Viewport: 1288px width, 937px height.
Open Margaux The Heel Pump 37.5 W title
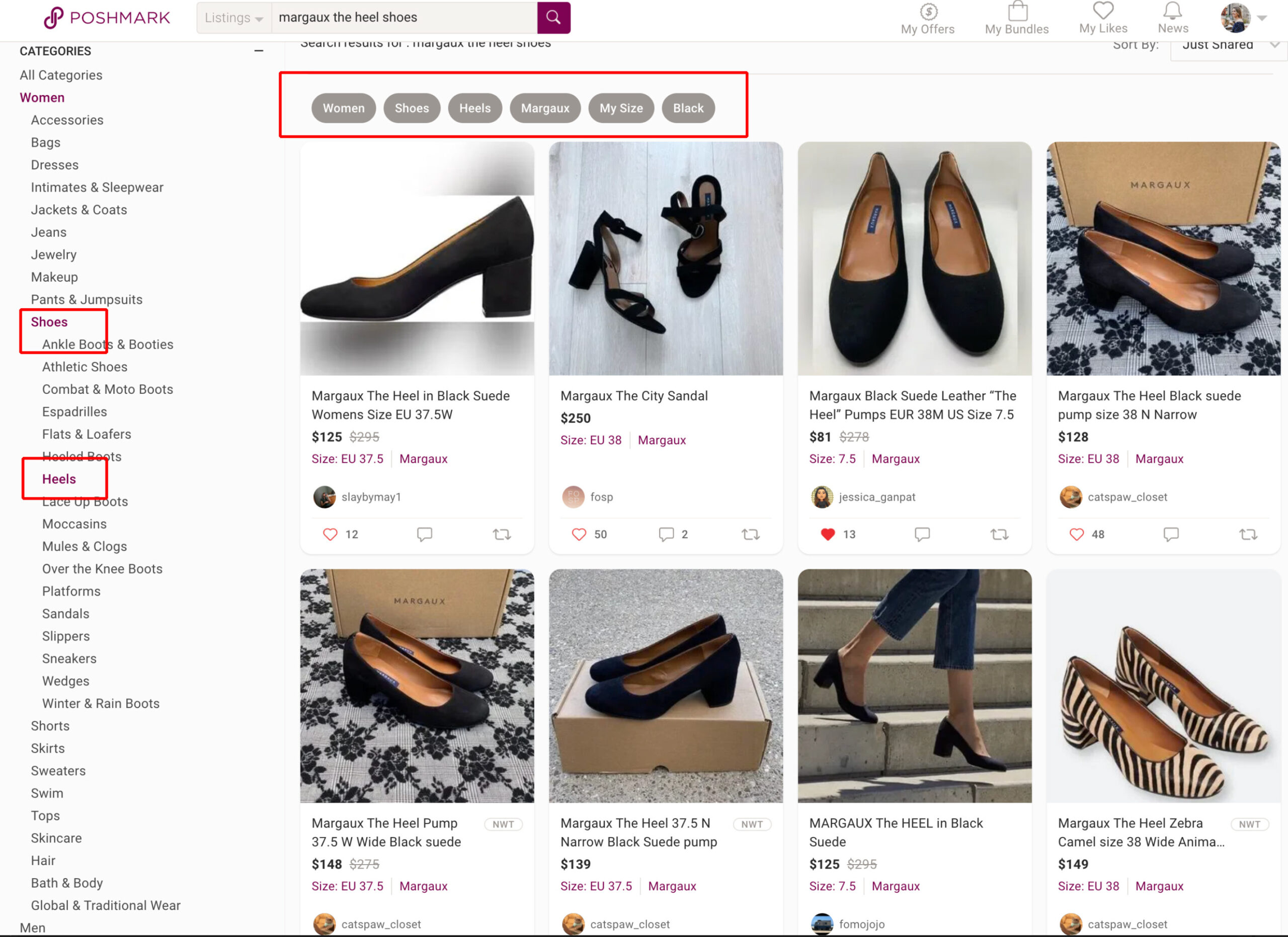[386, 832]
